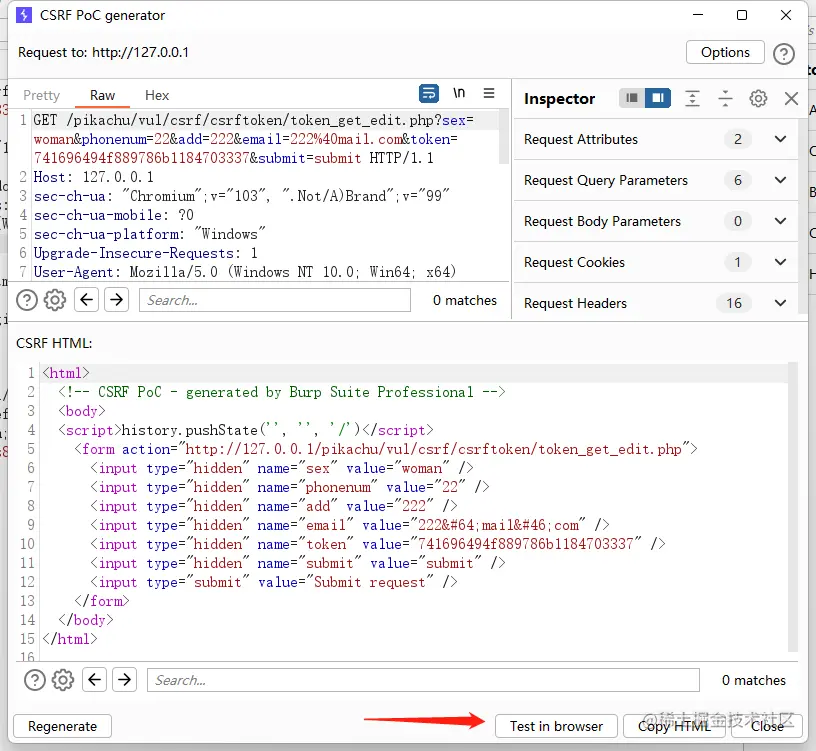The width and height of the screenshot is (816, 751).
Task: Click the form action URL line in HTML
Action: pos(386,449)
